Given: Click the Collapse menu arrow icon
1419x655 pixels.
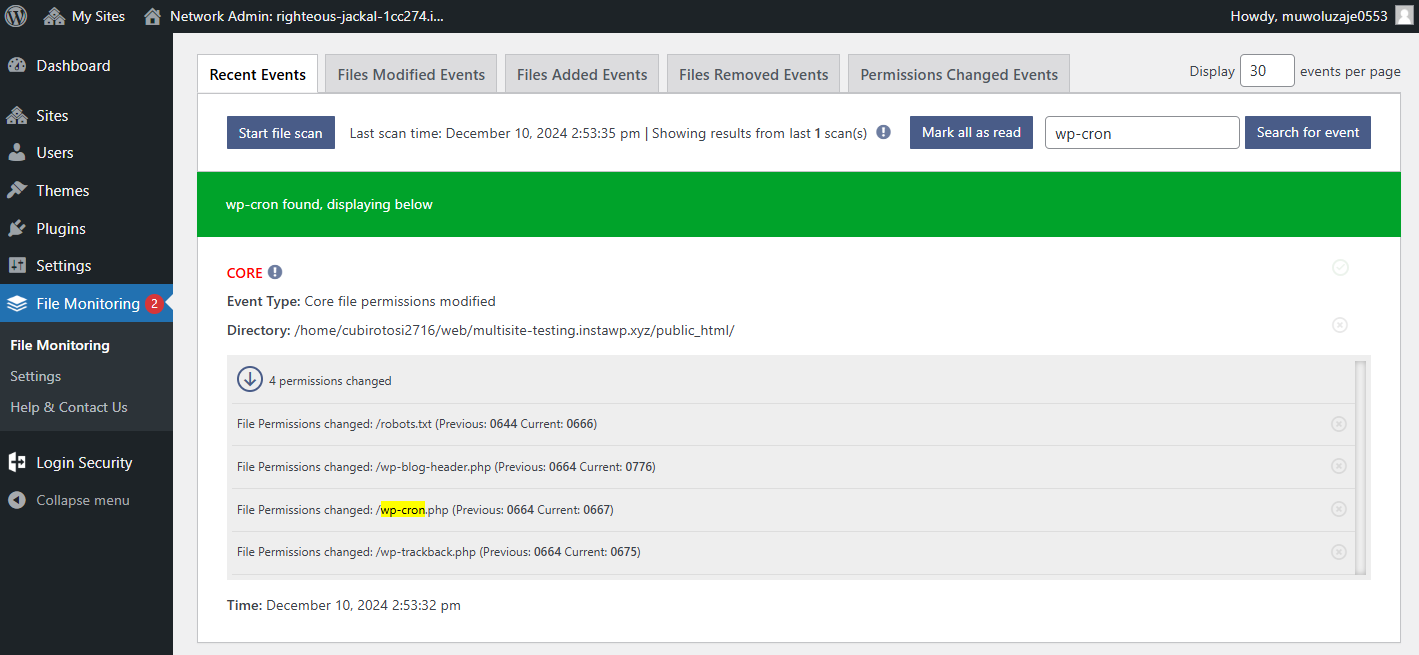Looking at the screenshot, I should [x=17, y=501].
